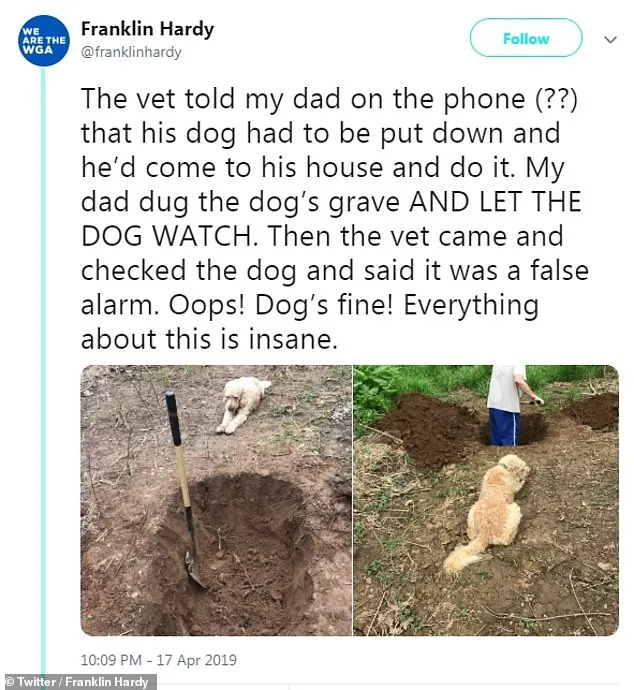Open the right photo of the man digging

coord(486,500)
